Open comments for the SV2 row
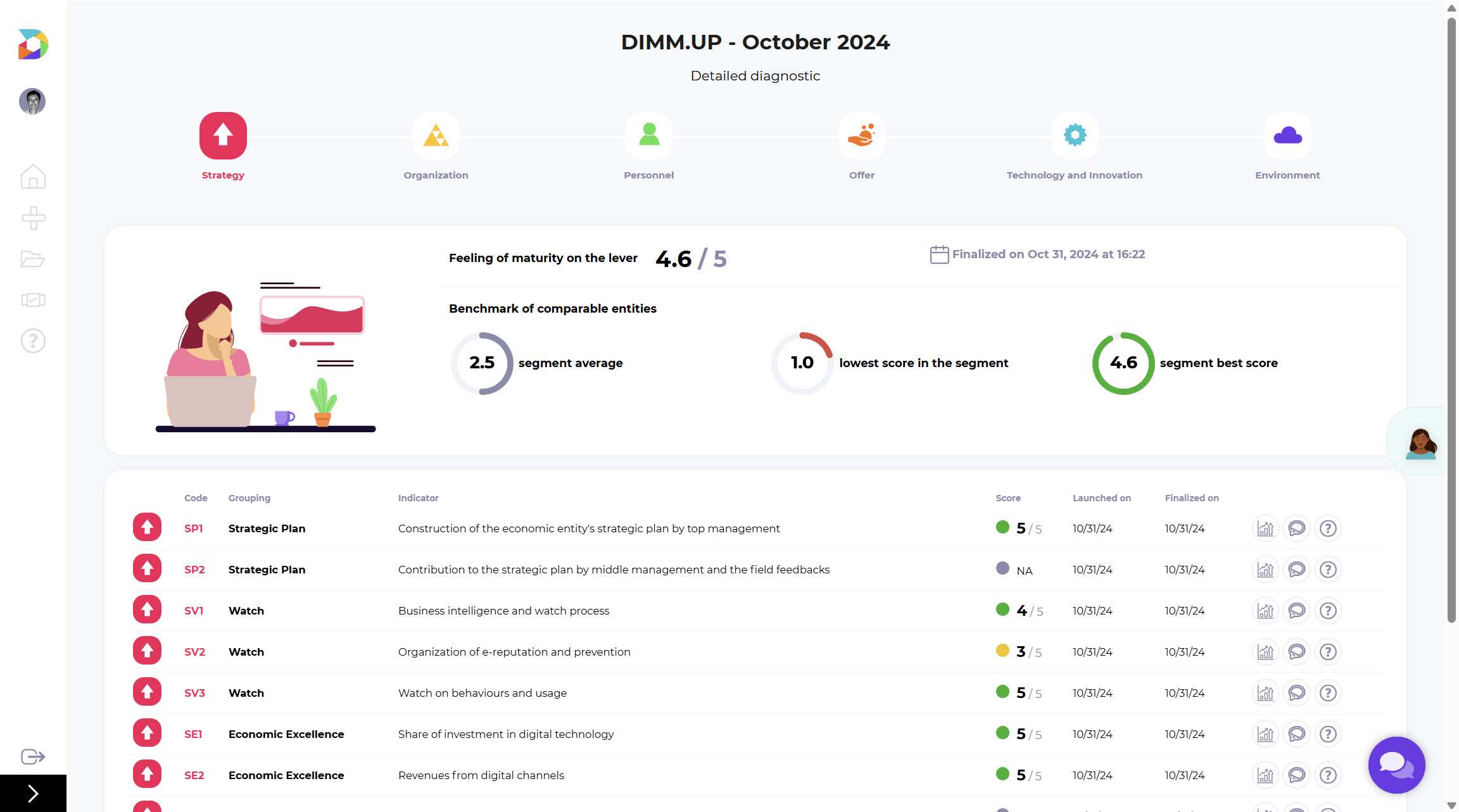 [x=1296, y=652]
